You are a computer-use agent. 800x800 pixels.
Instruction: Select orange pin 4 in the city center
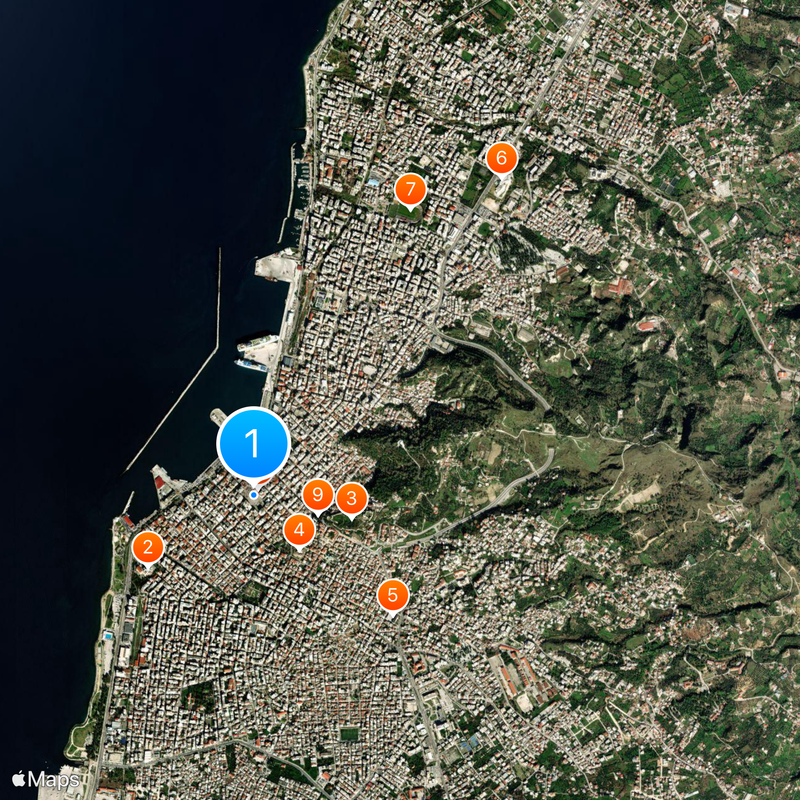pos(299,529)
